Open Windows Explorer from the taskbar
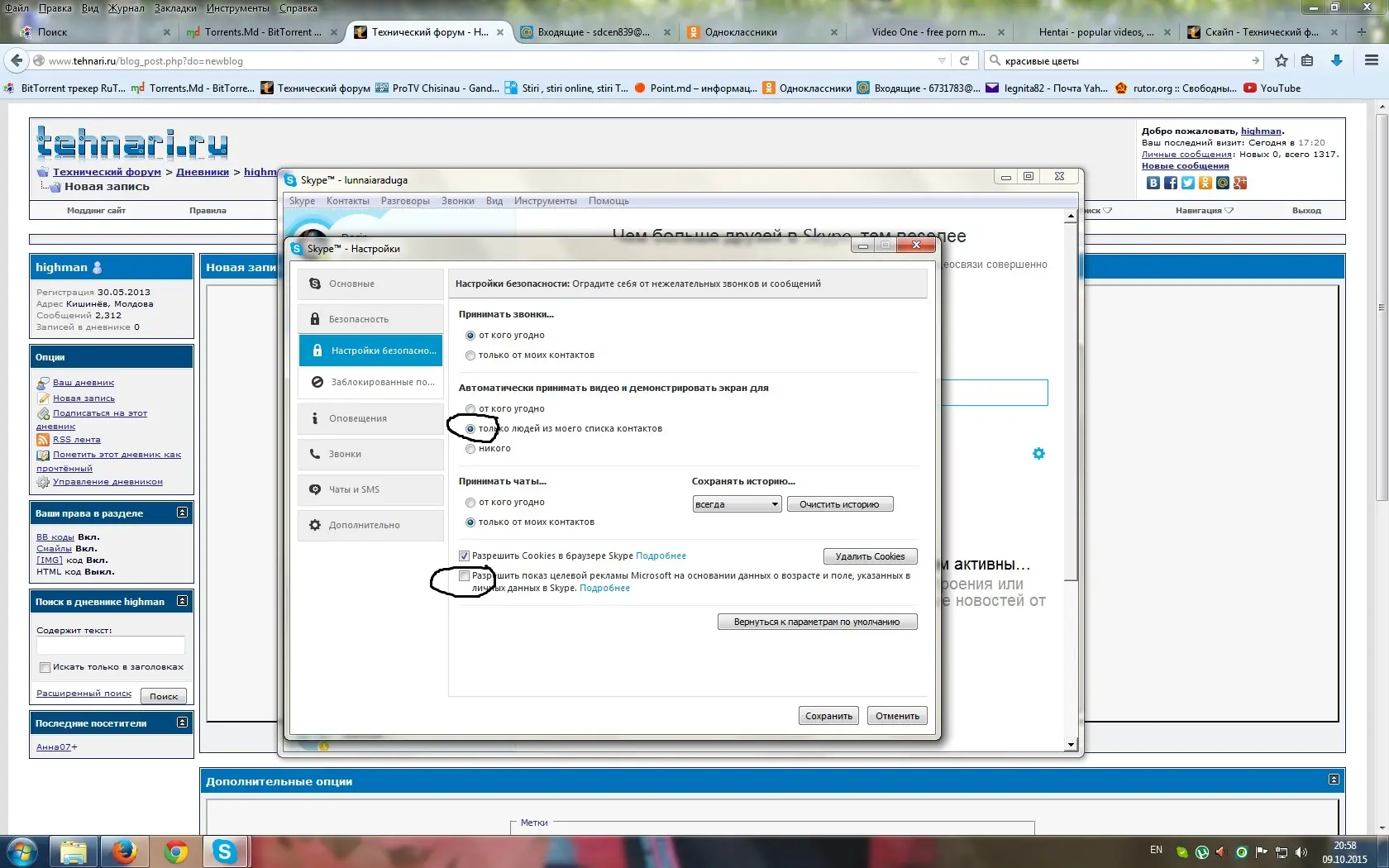Viewport: 1389px width, 868px height. (74, 851)
